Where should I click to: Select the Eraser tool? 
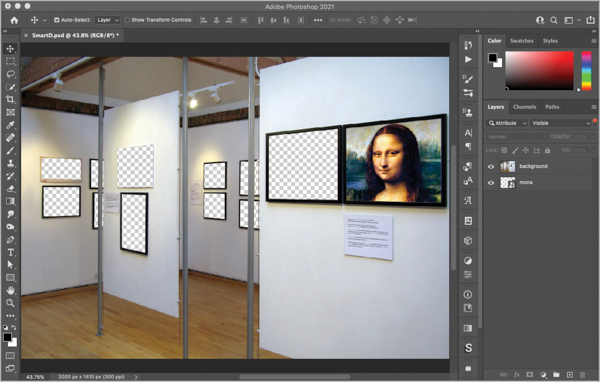(x=10, y=188)
